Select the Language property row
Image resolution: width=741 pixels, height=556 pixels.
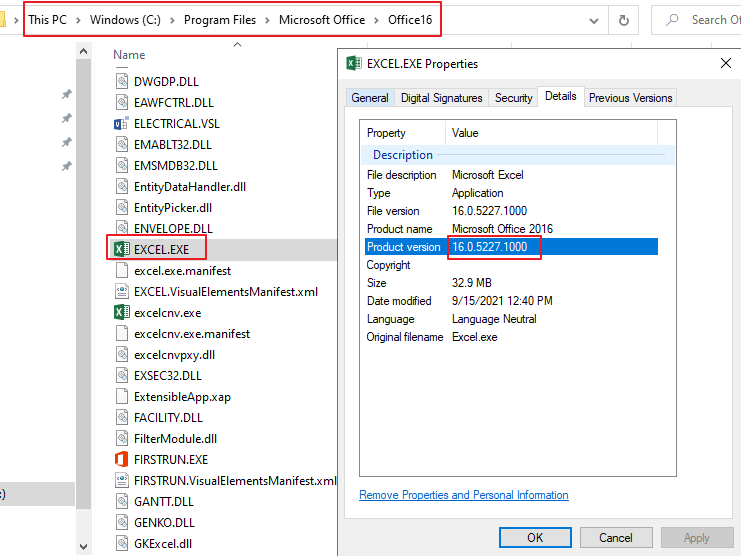pos(511,319)
